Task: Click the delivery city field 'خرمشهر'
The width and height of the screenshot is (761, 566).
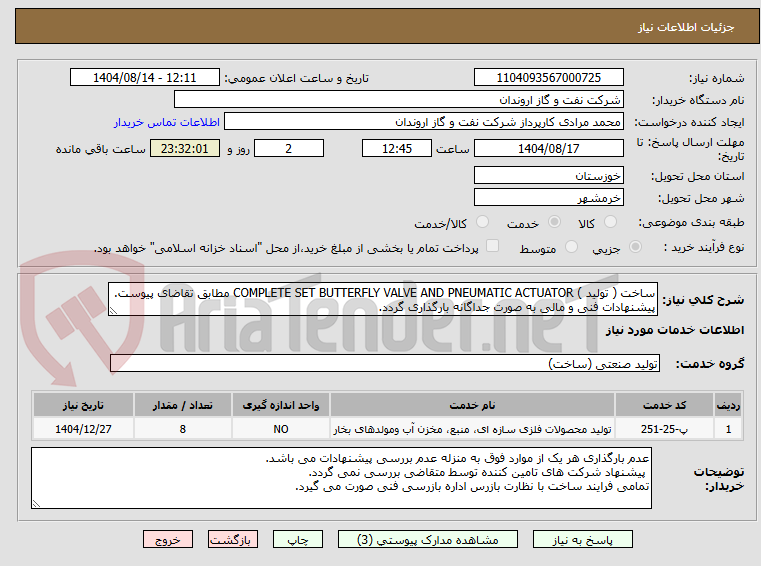Action: click(548, 198)
